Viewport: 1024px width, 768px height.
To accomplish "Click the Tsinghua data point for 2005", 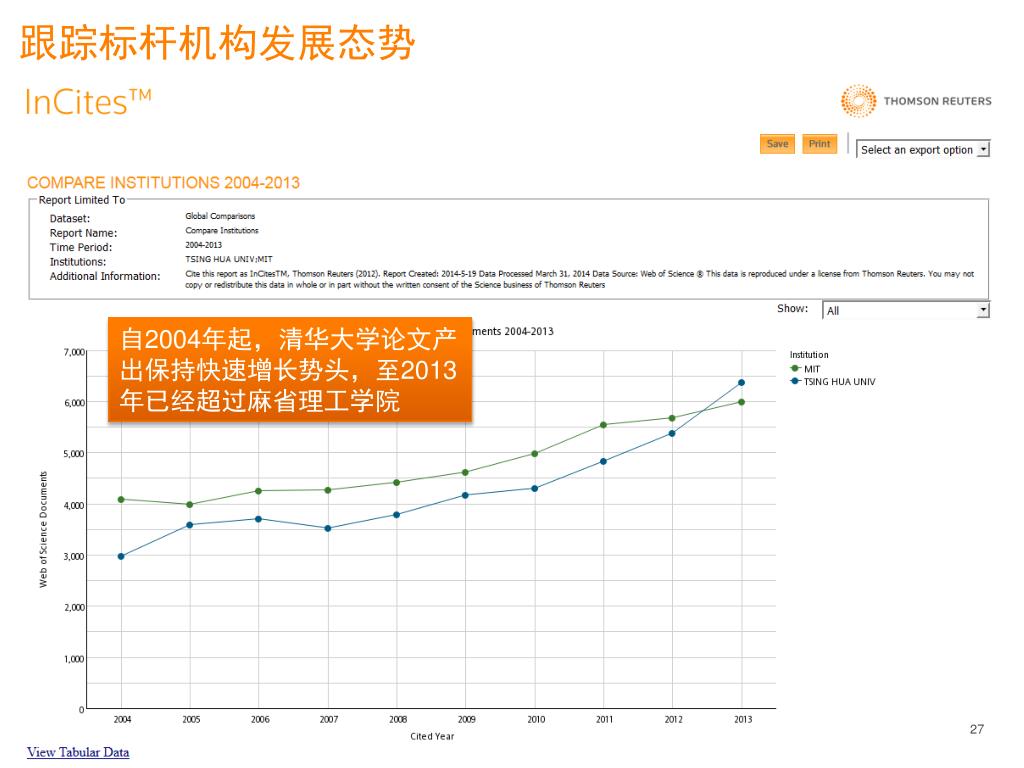I will click(x=189, y=524).
